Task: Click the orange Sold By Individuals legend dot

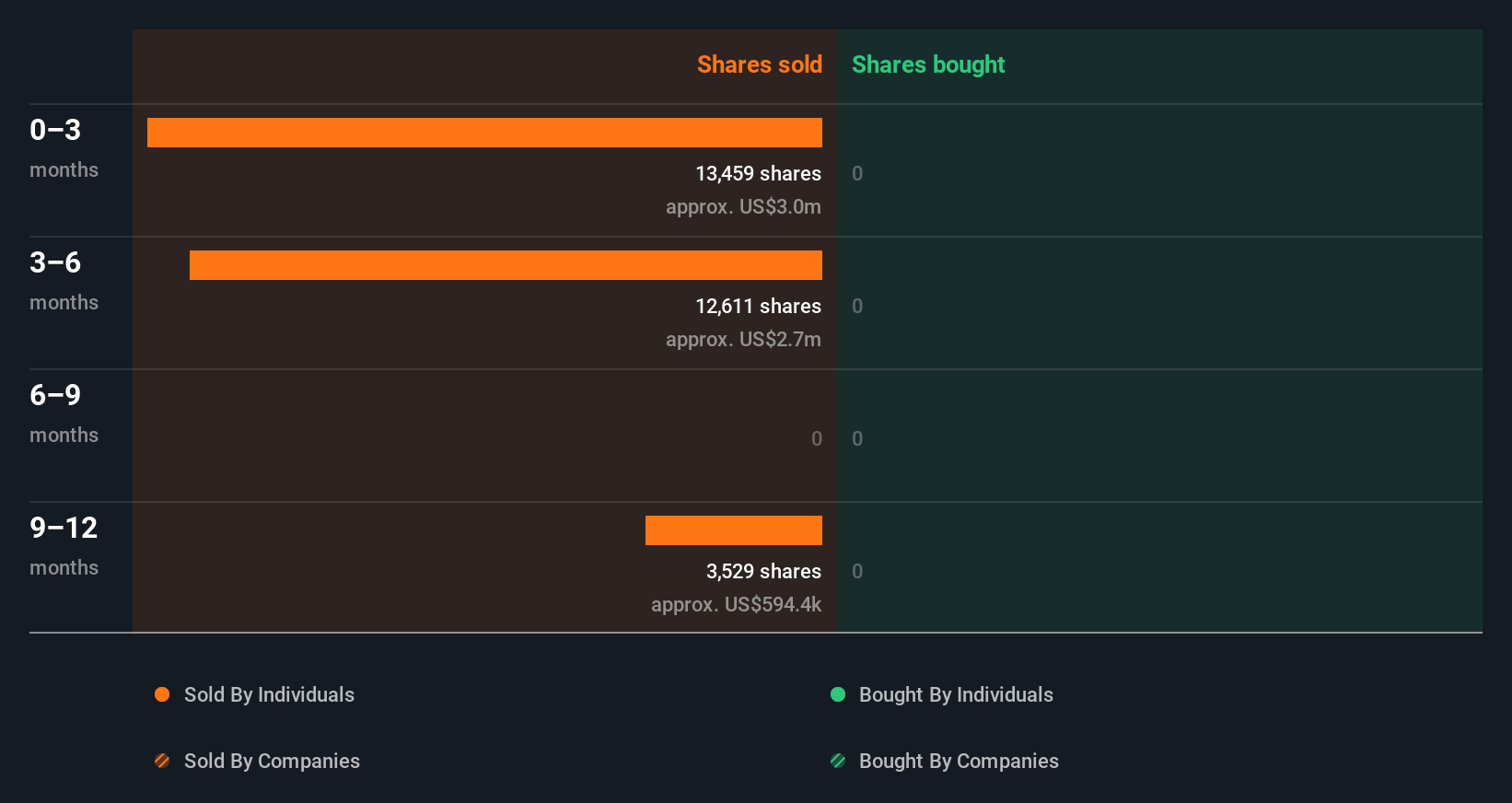Action: [162, 694]
